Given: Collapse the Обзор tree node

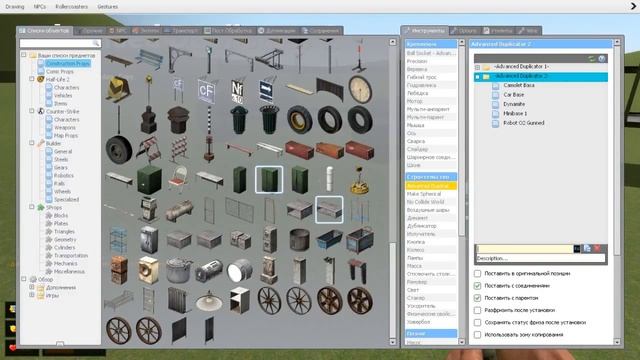Looking at the screenshot, I should (24, 279).
